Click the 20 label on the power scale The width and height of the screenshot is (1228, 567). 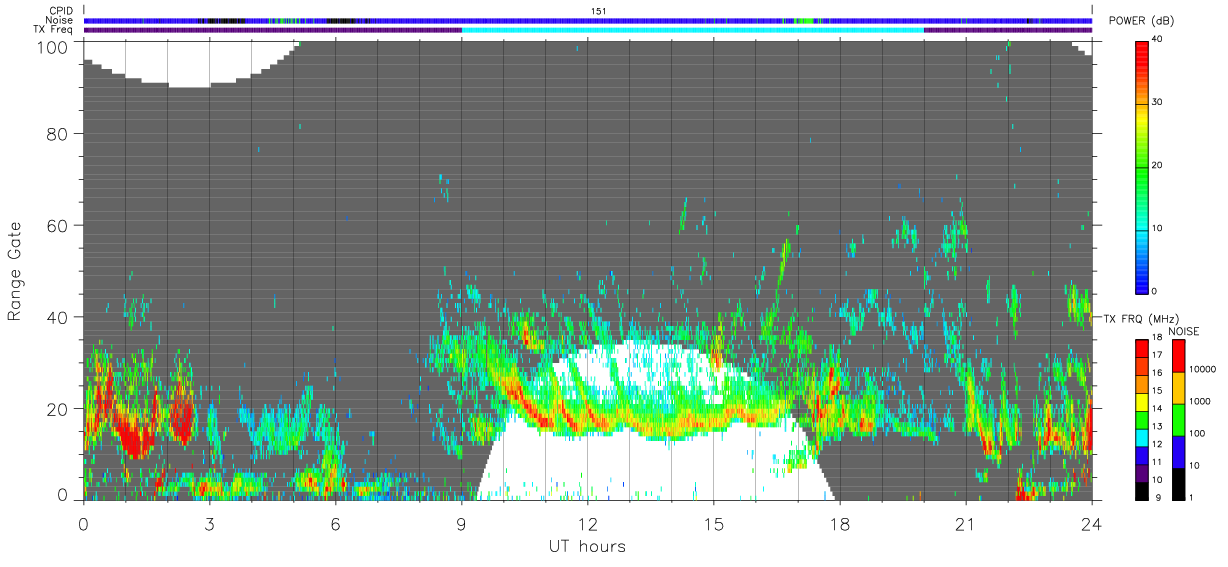click(x=1157, y=165)
